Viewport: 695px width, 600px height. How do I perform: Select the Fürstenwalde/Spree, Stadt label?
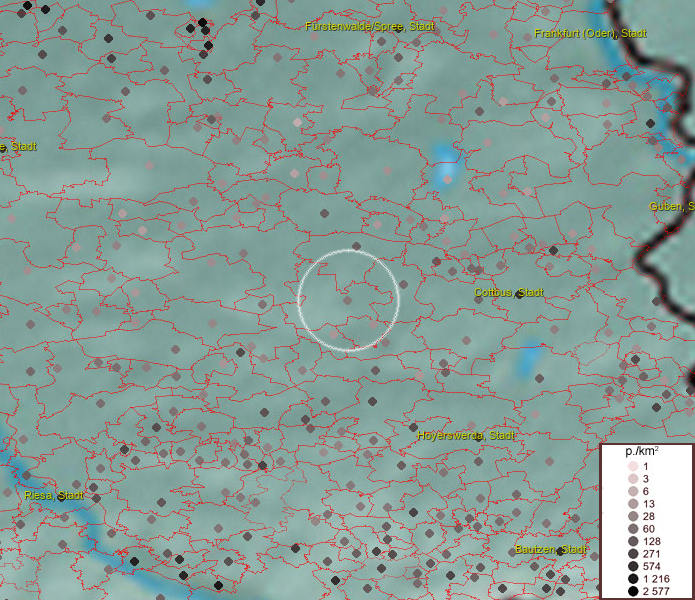click(370, 26)
